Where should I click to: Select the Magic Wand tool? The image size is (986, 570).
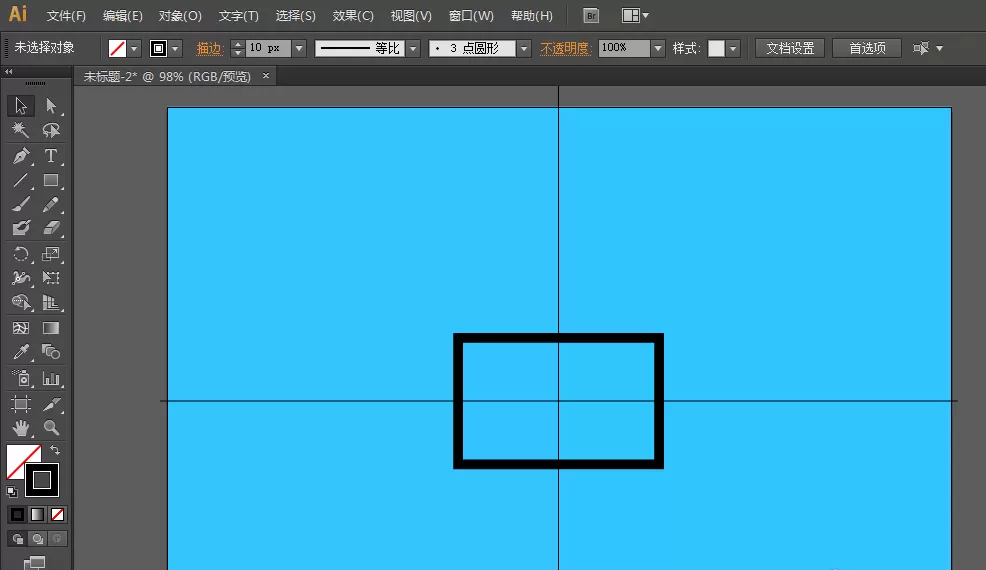21,130
